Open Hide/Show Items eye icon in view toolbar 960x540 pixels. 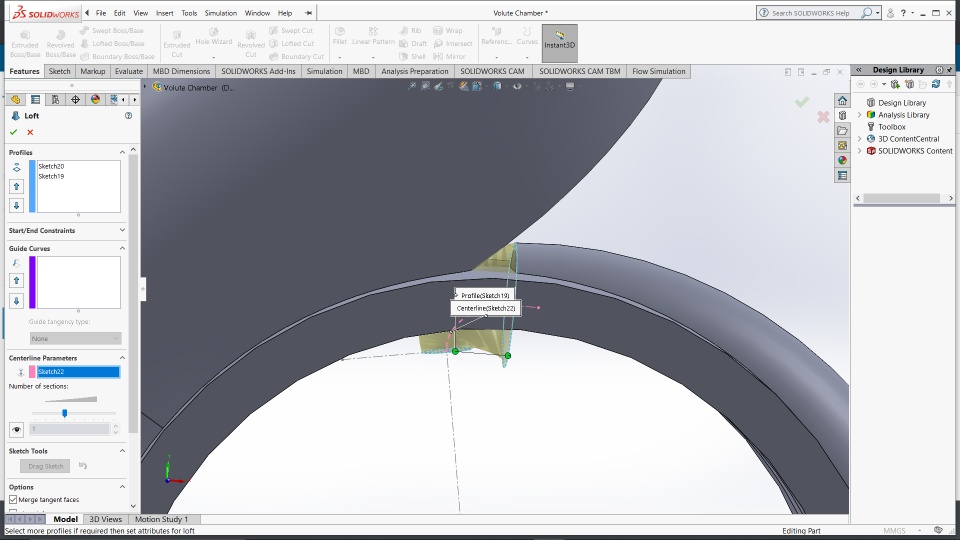click(517, 86)
